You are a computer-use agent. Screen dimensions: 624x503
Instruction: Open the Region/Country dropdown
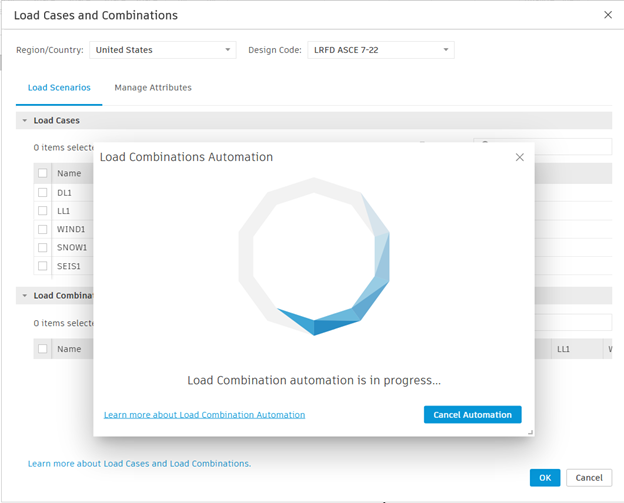pos(162,50)
